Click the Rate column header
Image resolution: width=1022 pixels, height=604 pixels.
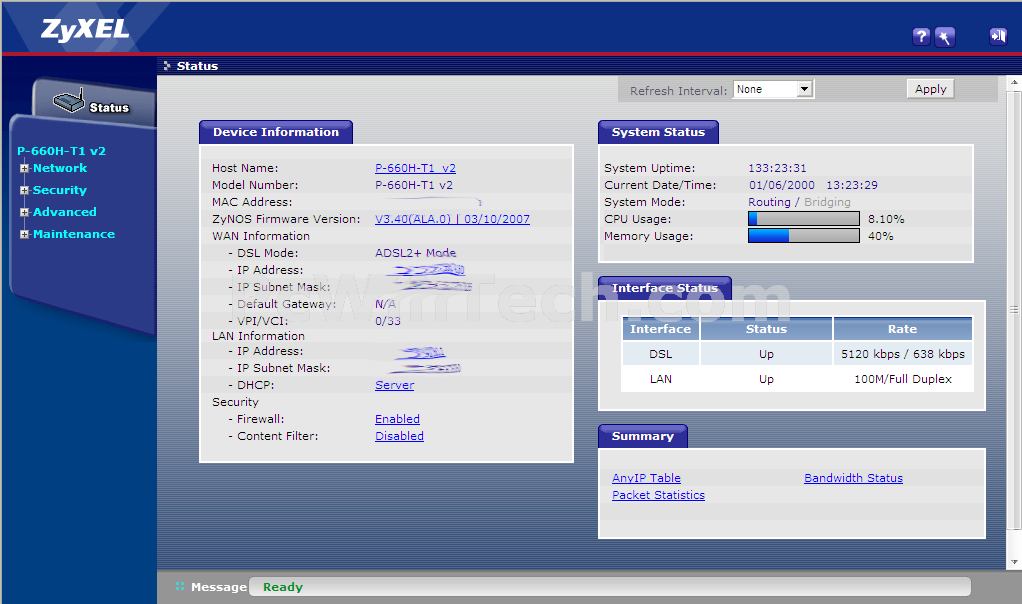902,329
